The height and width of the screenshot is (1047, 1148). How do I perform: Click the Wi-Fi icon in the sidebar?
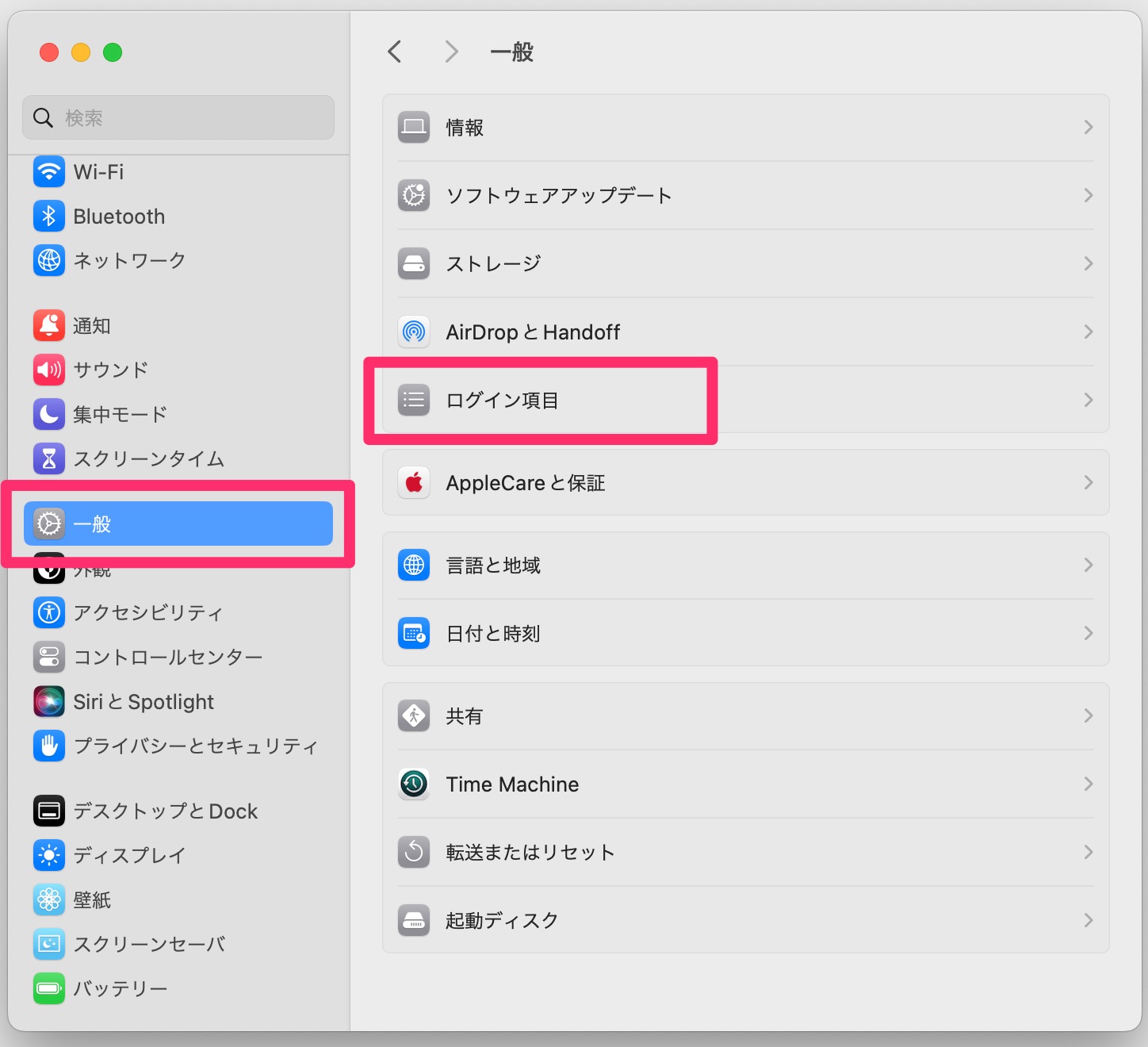pyautogui.click(x=49, y=172)
